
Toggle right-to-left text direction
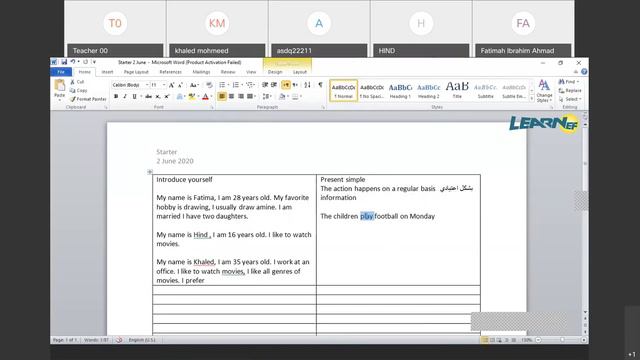pyautogui.click(x=295, y=85)
